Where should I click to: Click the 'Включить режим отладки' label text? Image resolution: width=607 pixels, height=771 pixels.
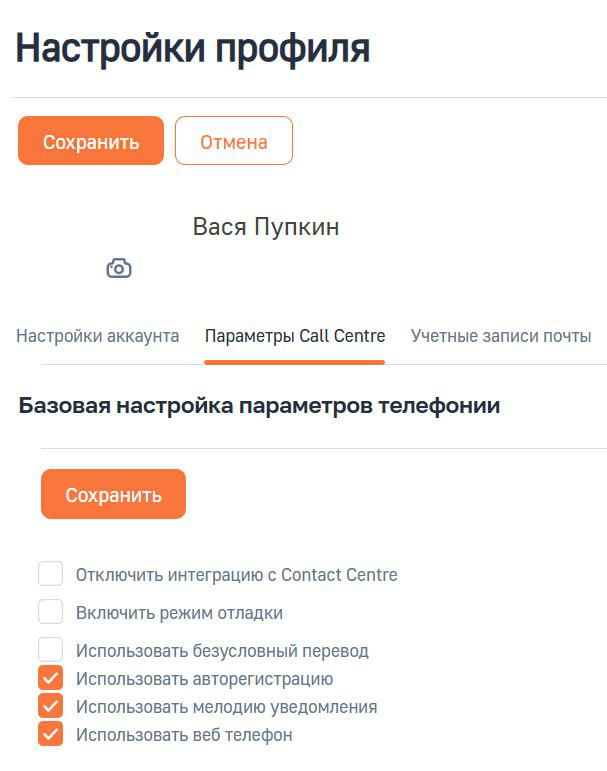(x=179, y=613)
